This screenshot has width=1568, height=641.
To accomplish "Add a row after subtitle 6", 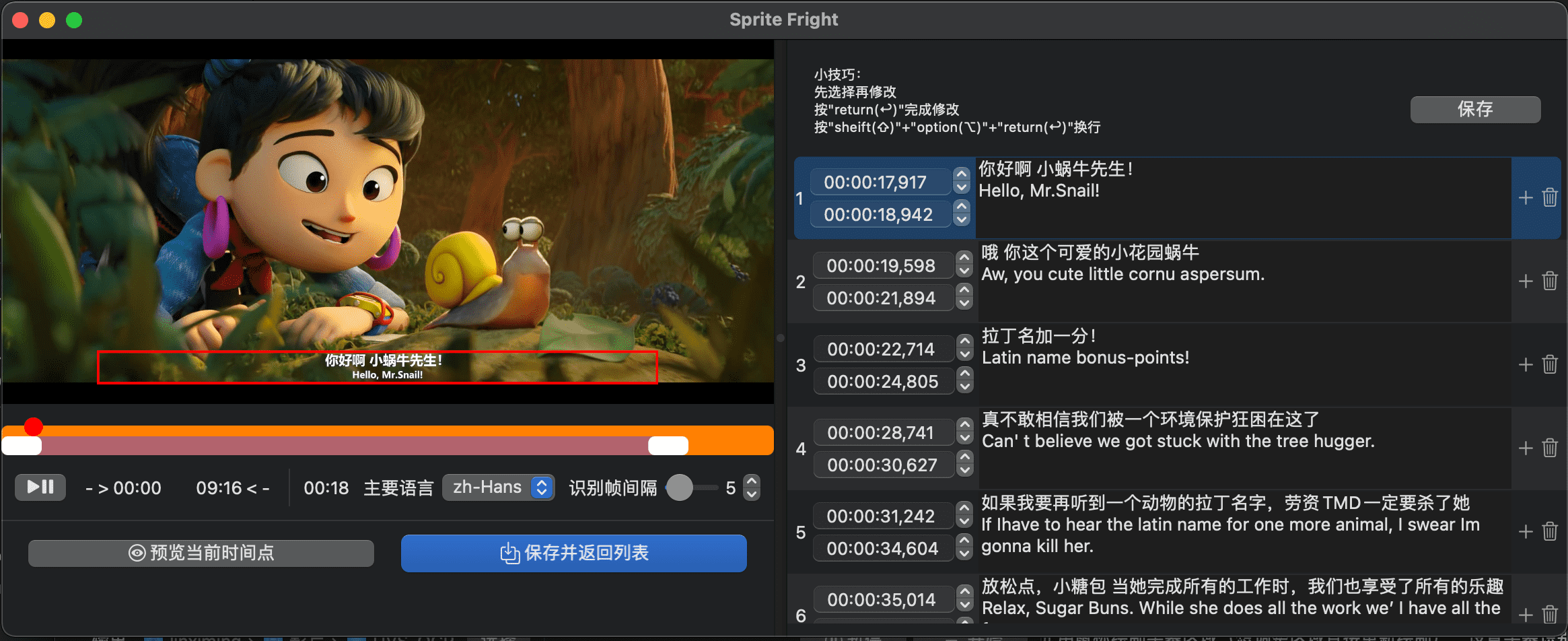I will (x=1526, y=615).
